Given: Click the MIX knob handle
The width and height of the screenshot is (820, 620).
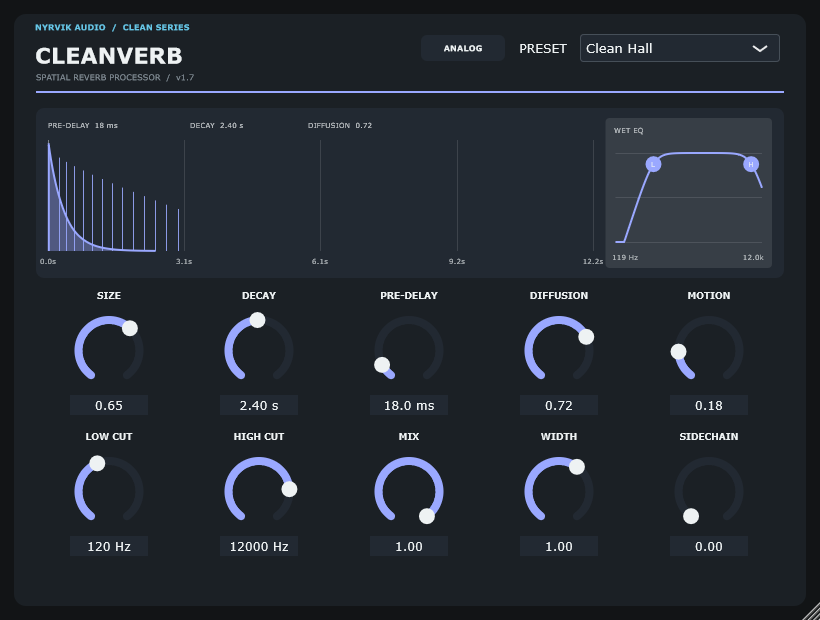Looking at the screenshot, I should 427,516.
